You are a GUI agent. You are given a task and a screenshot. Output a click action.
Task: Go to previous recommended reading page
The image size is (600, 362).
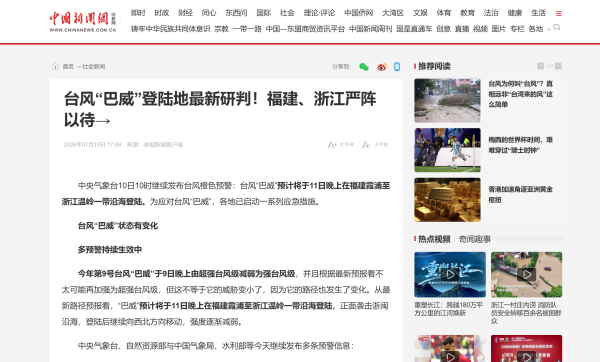(540, 66)
